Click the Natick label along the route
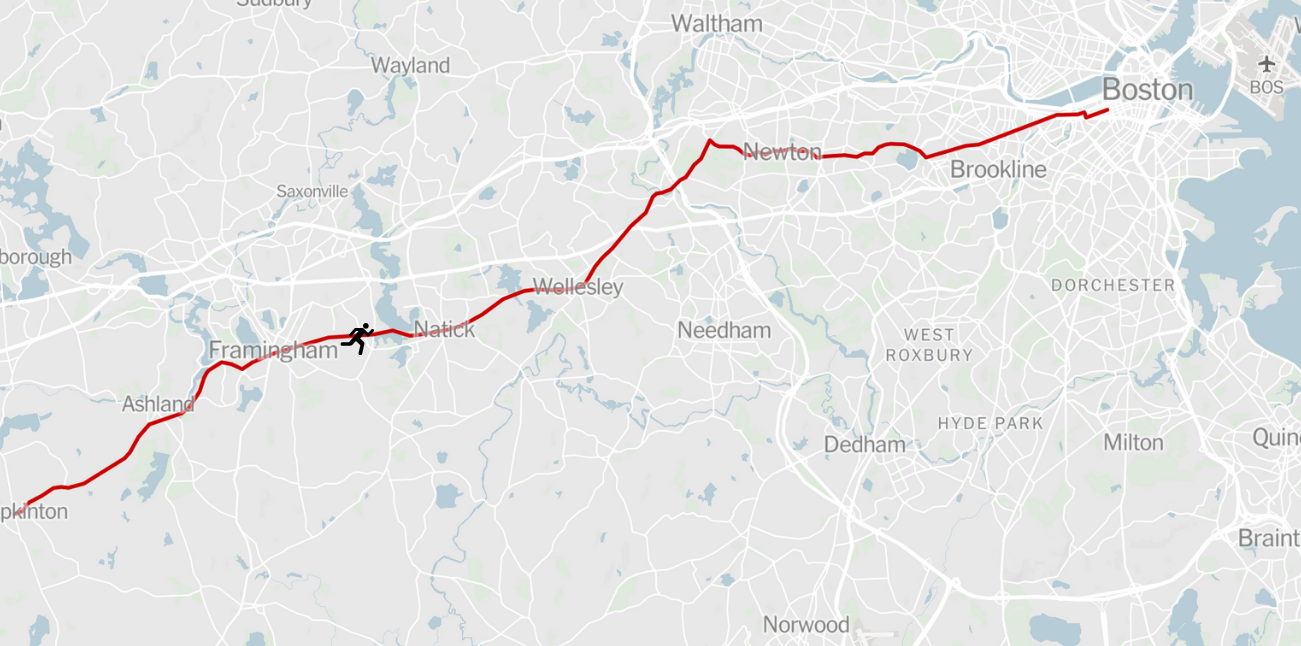The height and width of the screenshot is (646, 1301). pyautogui.click(x=444, y=328)
